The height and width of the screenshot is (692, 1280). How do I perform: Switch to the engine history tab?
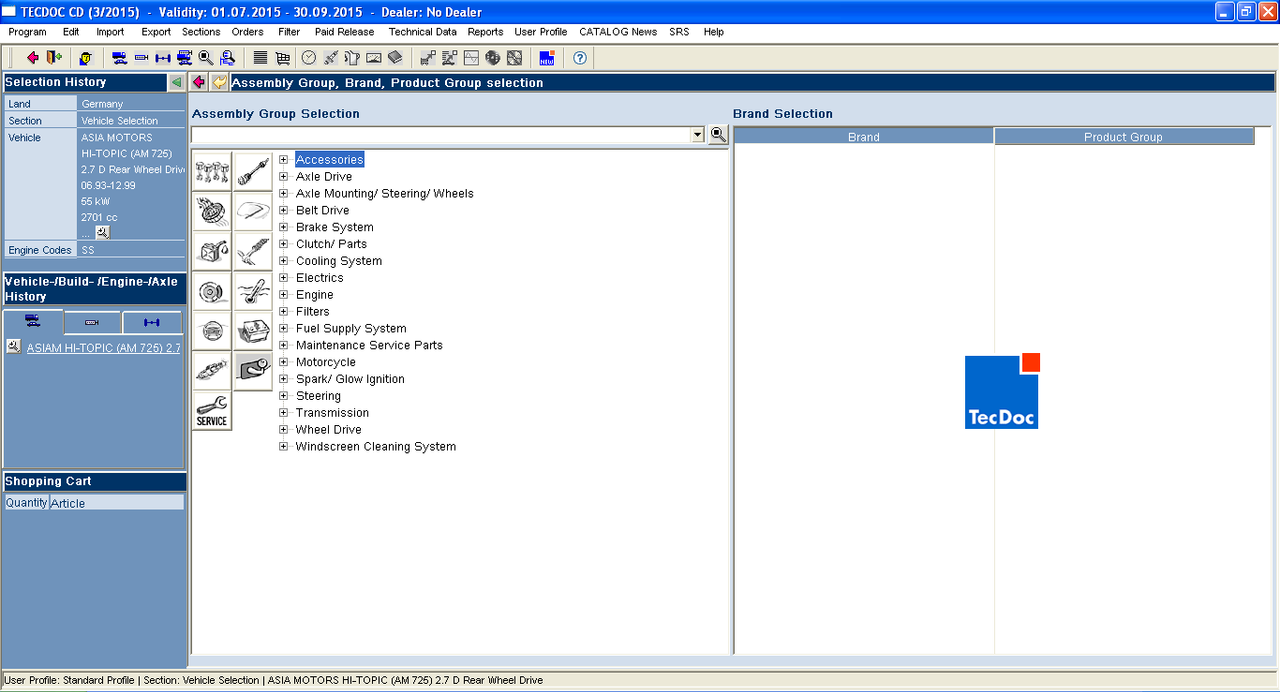coord(92,322)
